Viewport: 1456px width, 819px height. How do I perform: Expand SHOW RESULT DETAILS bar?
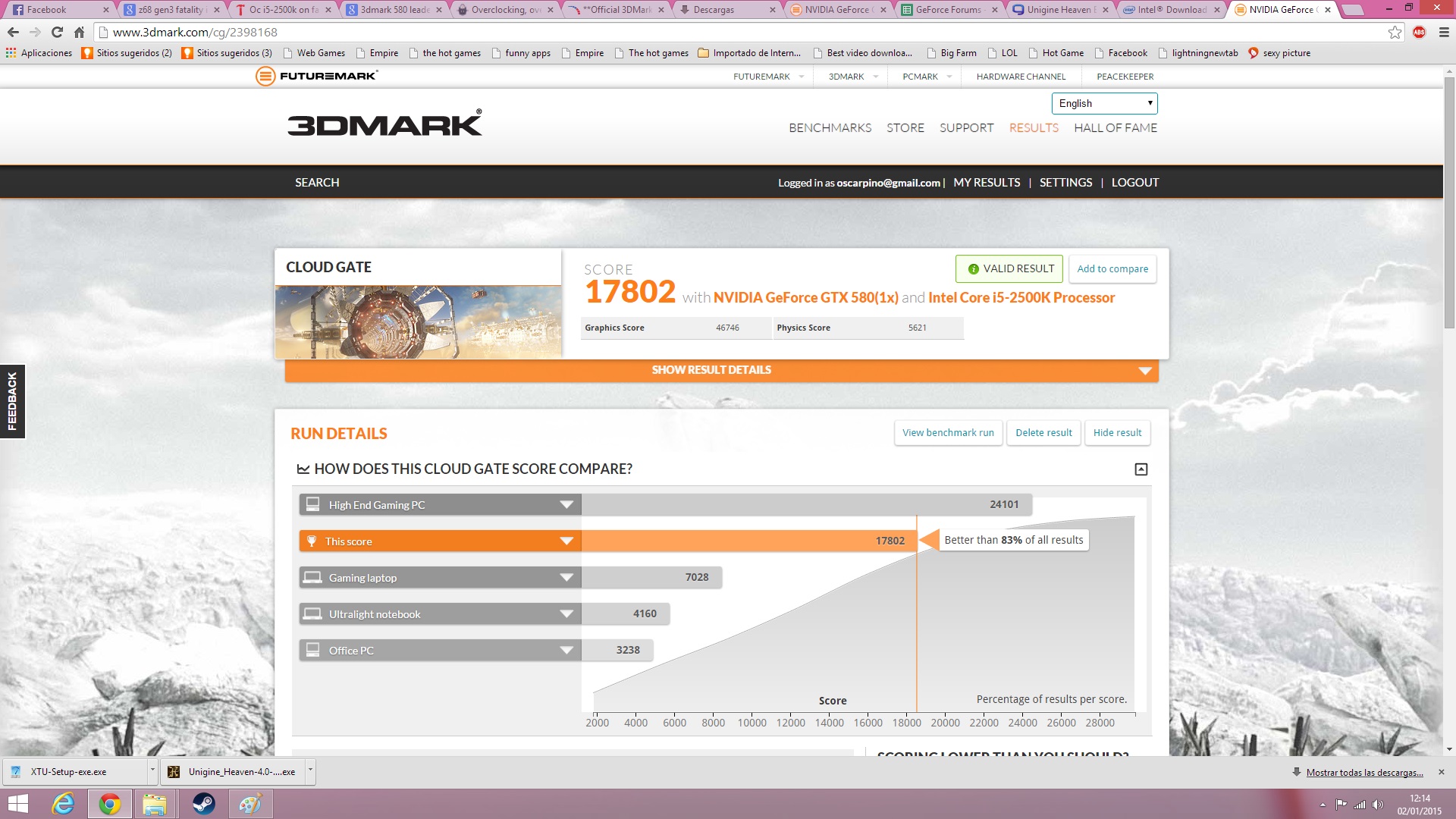(x=721, y=370)
